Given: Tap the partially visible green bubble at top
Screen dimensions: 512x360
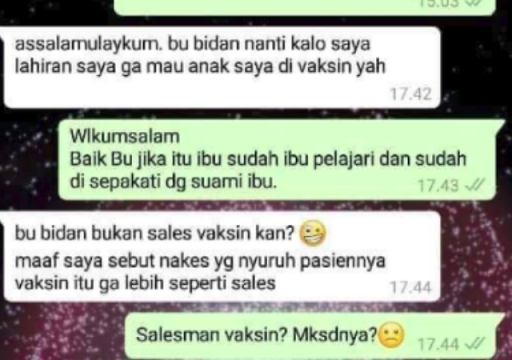Looking at the screenshot, I should [304, 6].
